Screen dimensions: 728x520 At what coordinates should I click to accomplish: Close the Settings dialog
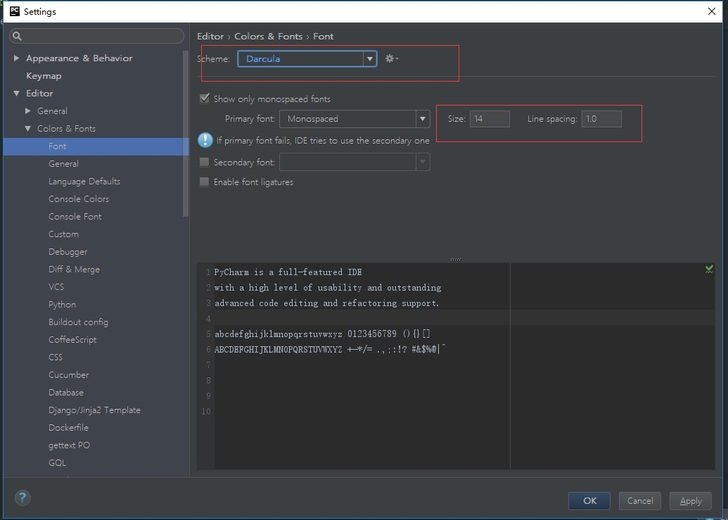click(x=711, y=11)
